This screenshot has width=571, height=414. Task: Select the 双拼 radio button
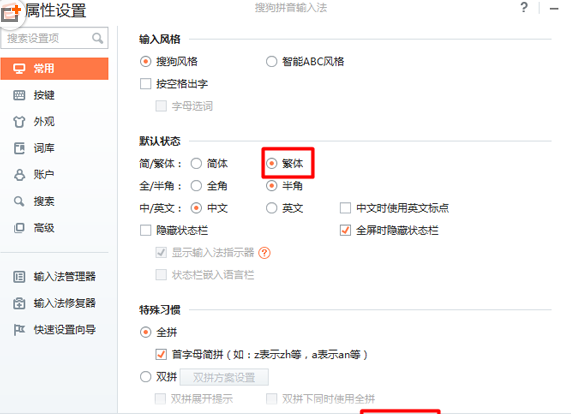point(146,376)
